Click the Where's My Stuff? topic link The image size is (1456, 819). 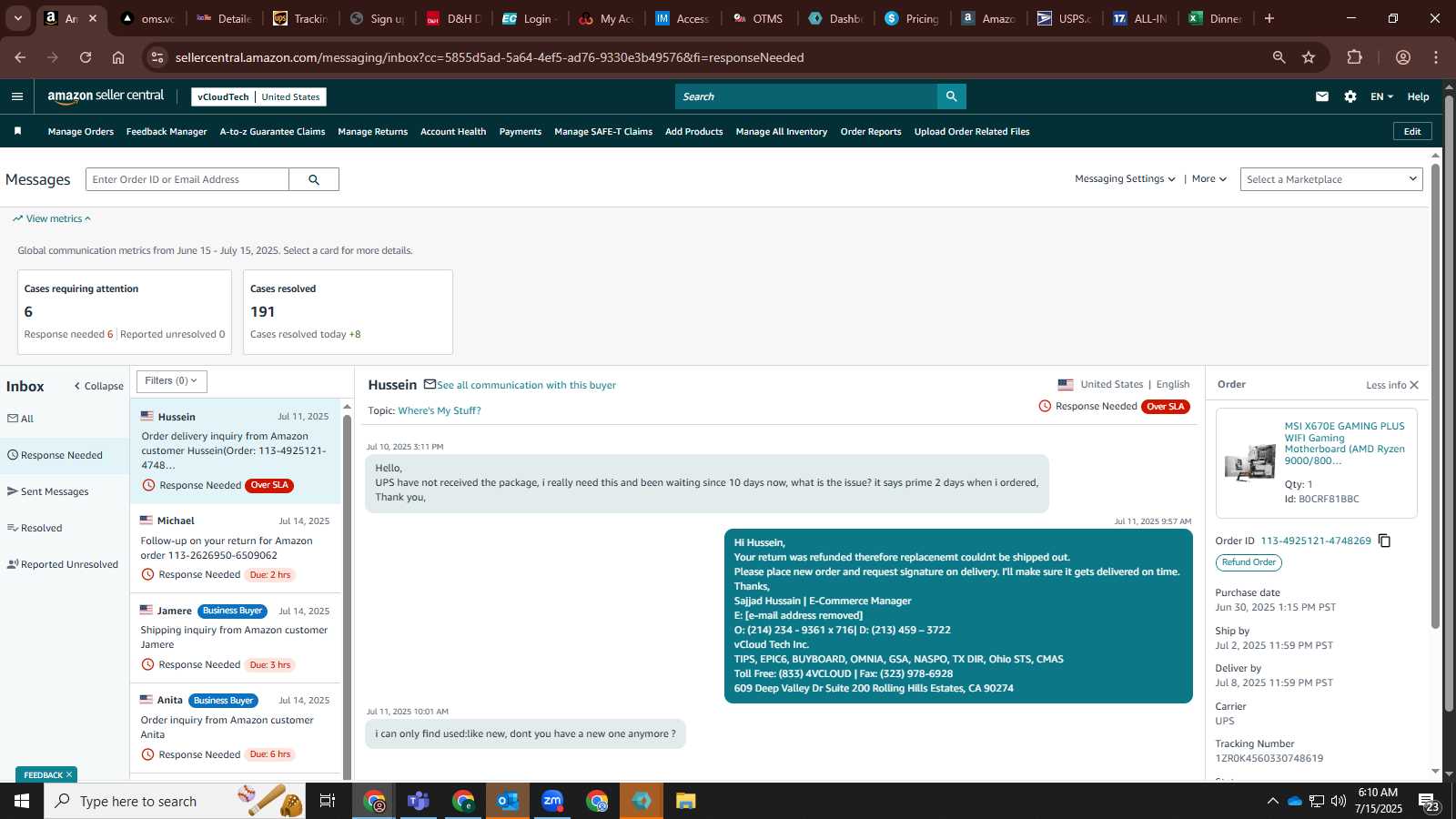tap(440, 410)
